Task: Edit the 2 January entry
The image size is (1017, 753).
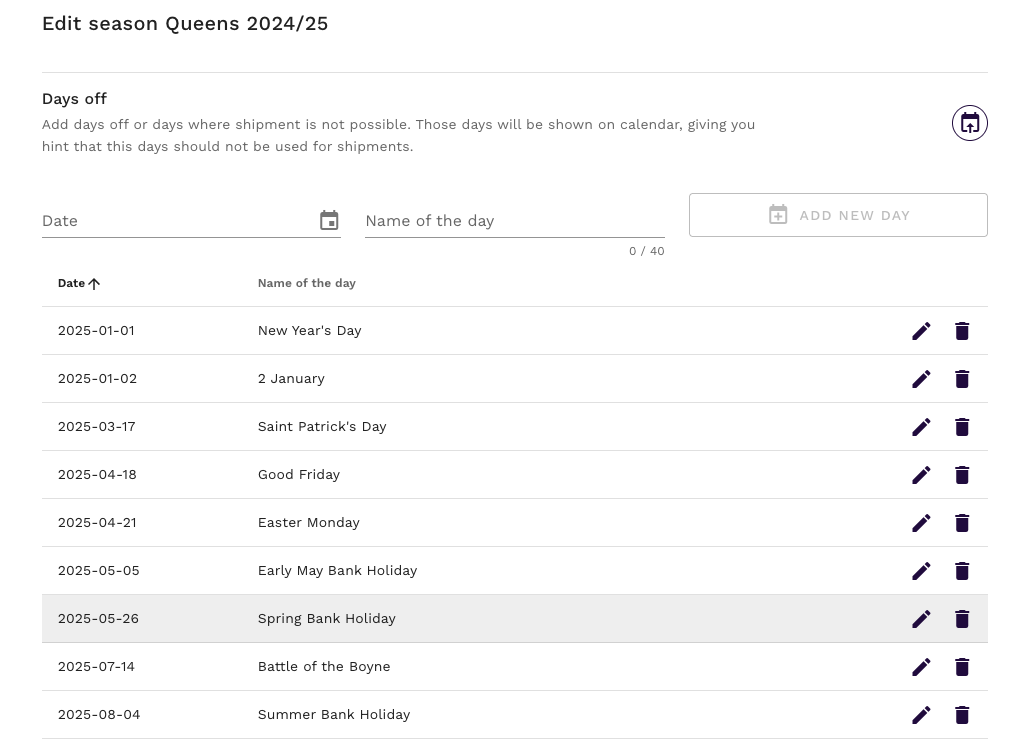Action: pyautogui.click(x=921, y=379)
